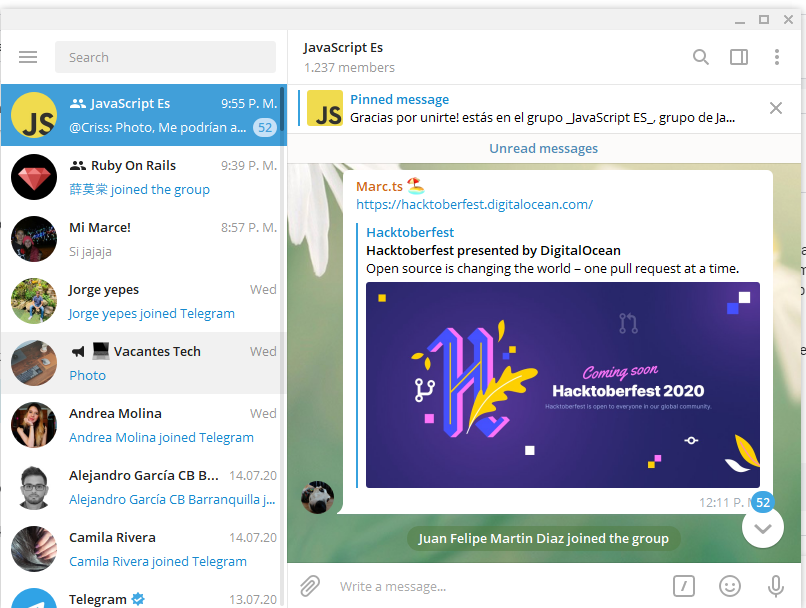Click the 'Photo' preview under Vacantes Tech
Viewport: 806px width, 608px height.
click(87, 376)
